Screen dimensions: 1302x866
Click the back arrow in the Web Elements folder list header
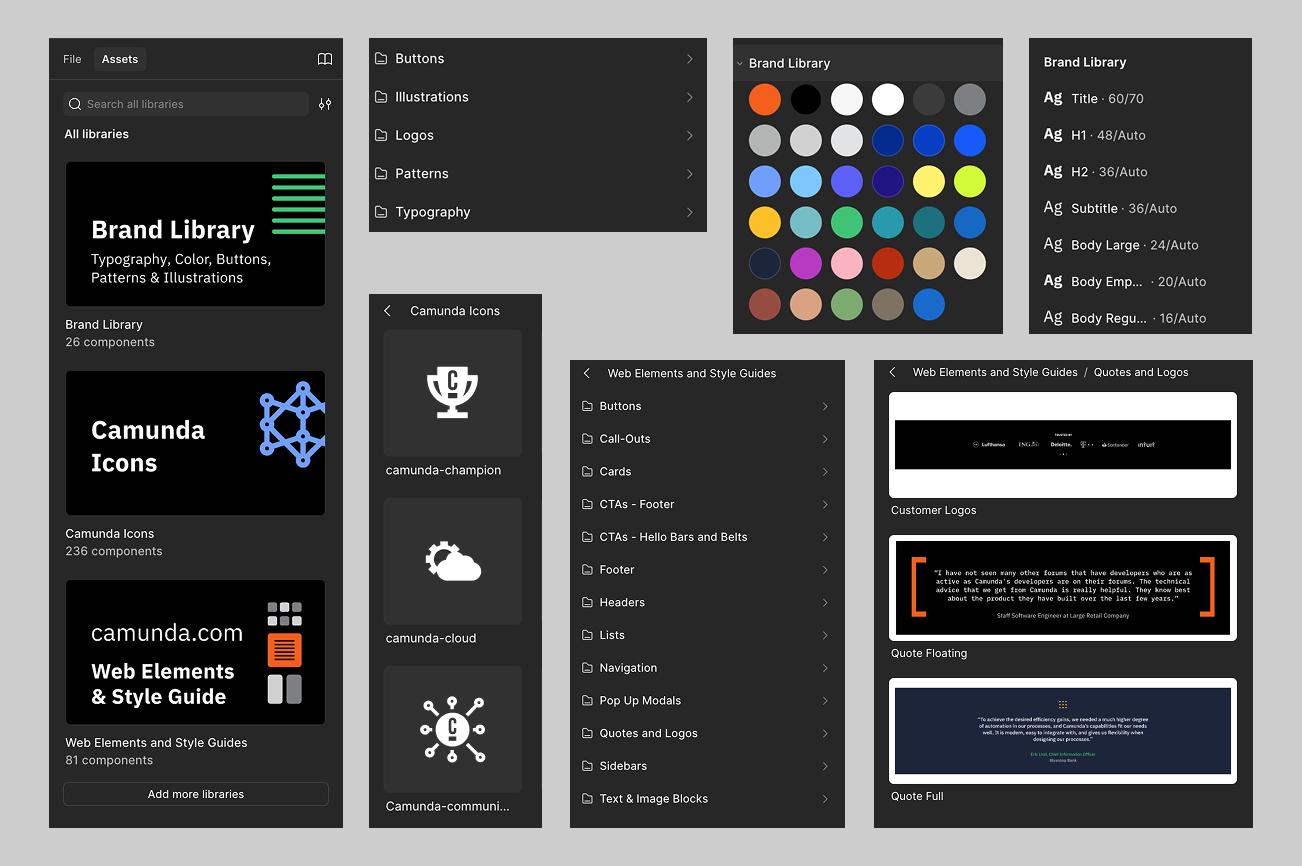coord(587,373)
